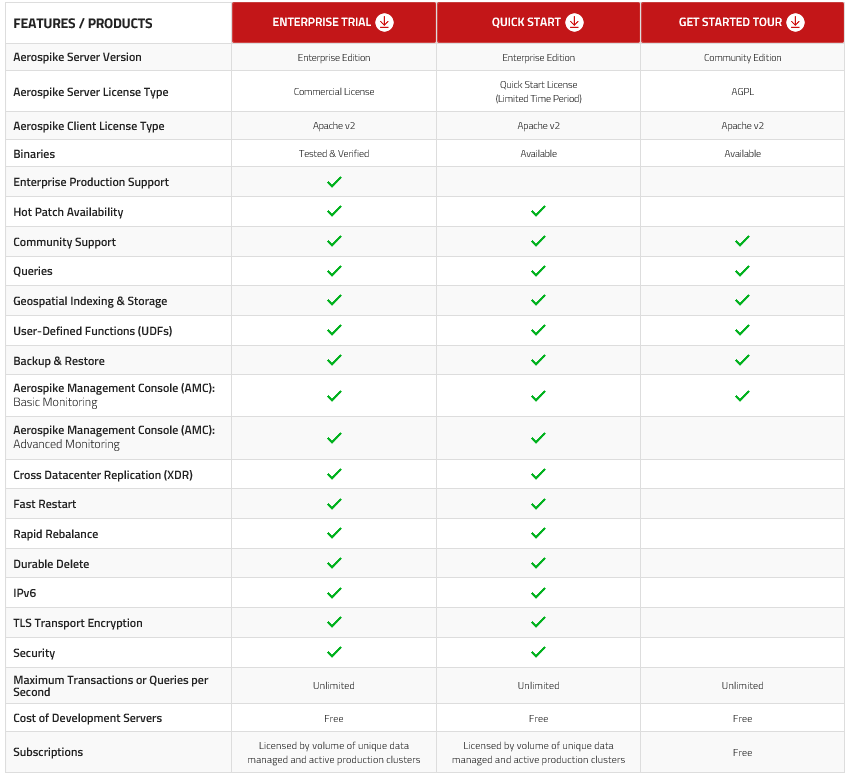Select the Community Edition cell
The height and width of the screenshot is (778, 851).
pos(742,58)
